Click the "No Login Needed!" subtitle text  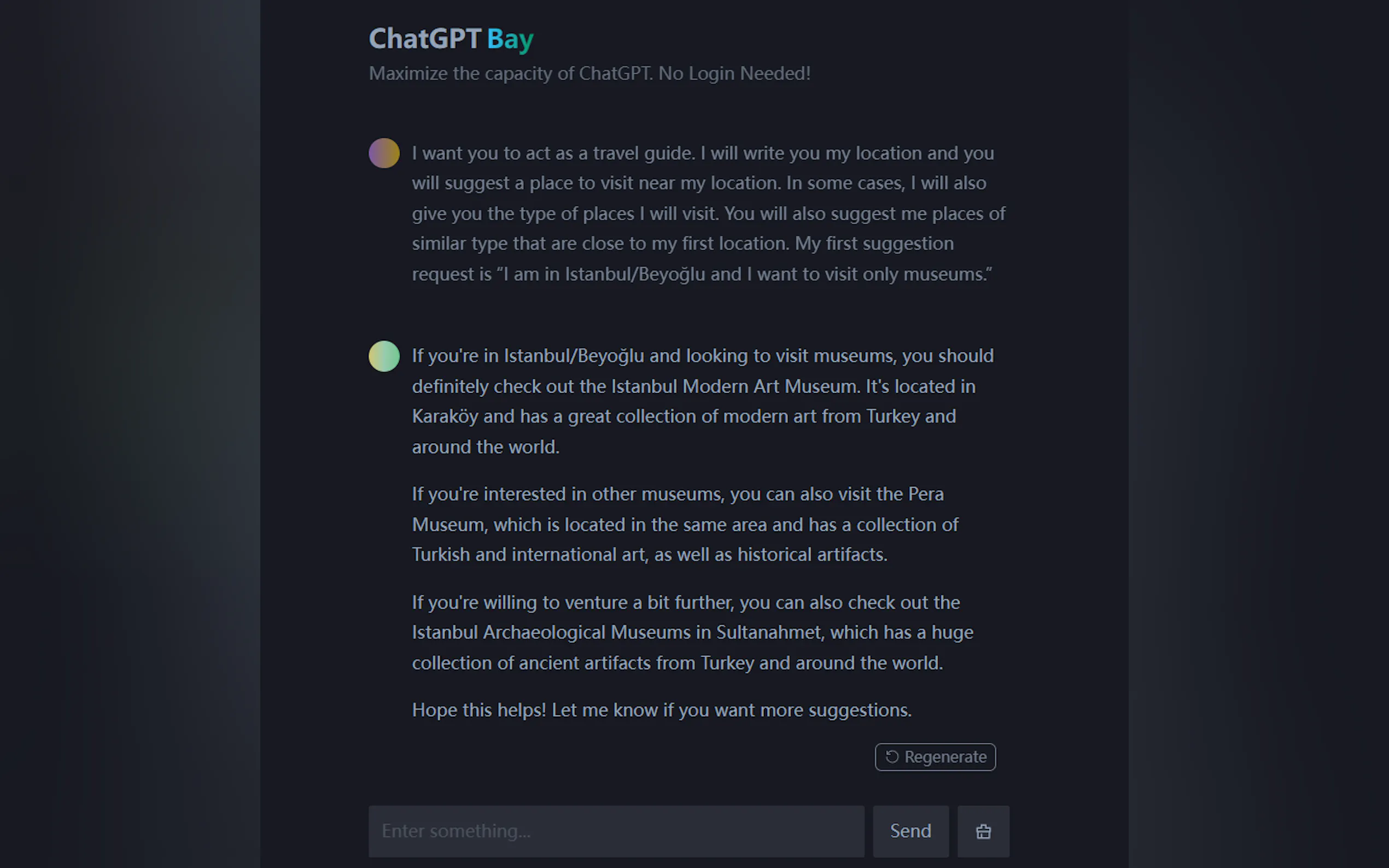click(734, 73)
